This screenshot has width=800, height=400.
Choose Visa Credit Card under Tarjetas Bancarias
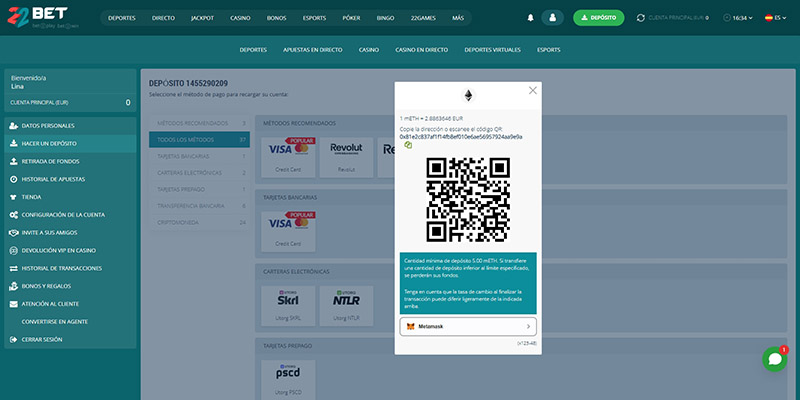pos(288,232)
